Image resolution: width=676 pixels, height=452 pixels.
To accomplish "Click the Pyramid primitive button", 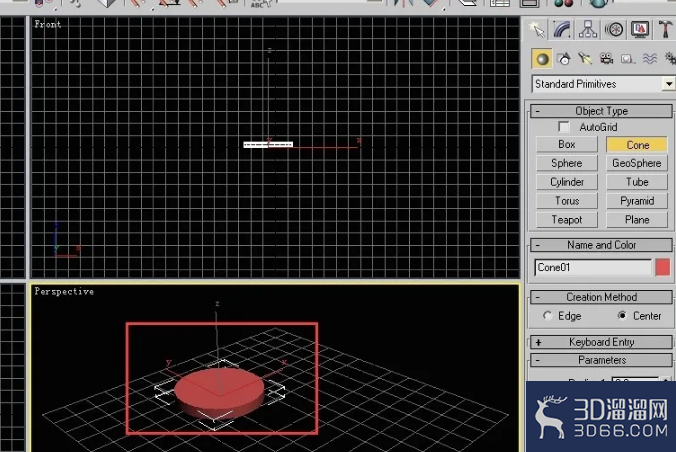I will [637, 201].
